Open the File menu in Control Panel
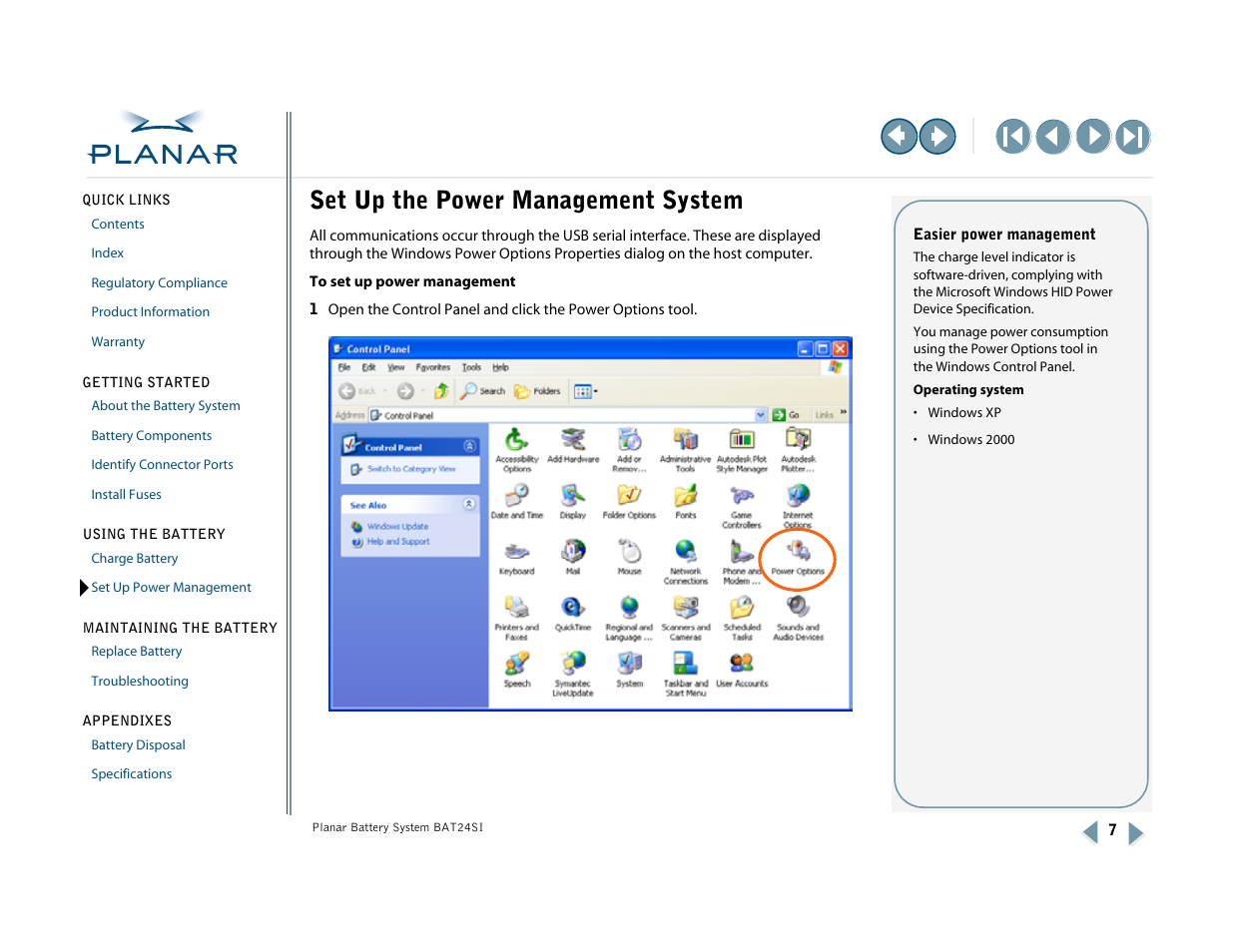The height and width of the screenshot is (952, 1233). pyautogui.click(x=344, y=367)
